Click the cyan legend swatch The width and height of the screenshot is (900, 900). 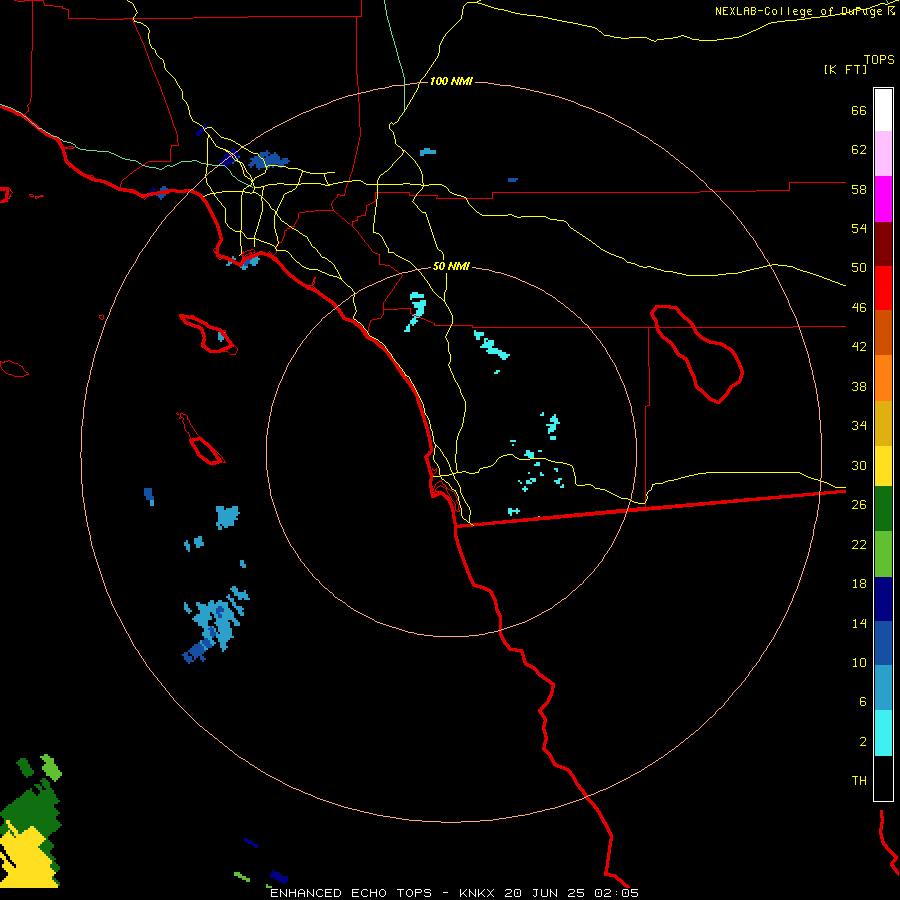pyautogui.click(x=883, y=733)
